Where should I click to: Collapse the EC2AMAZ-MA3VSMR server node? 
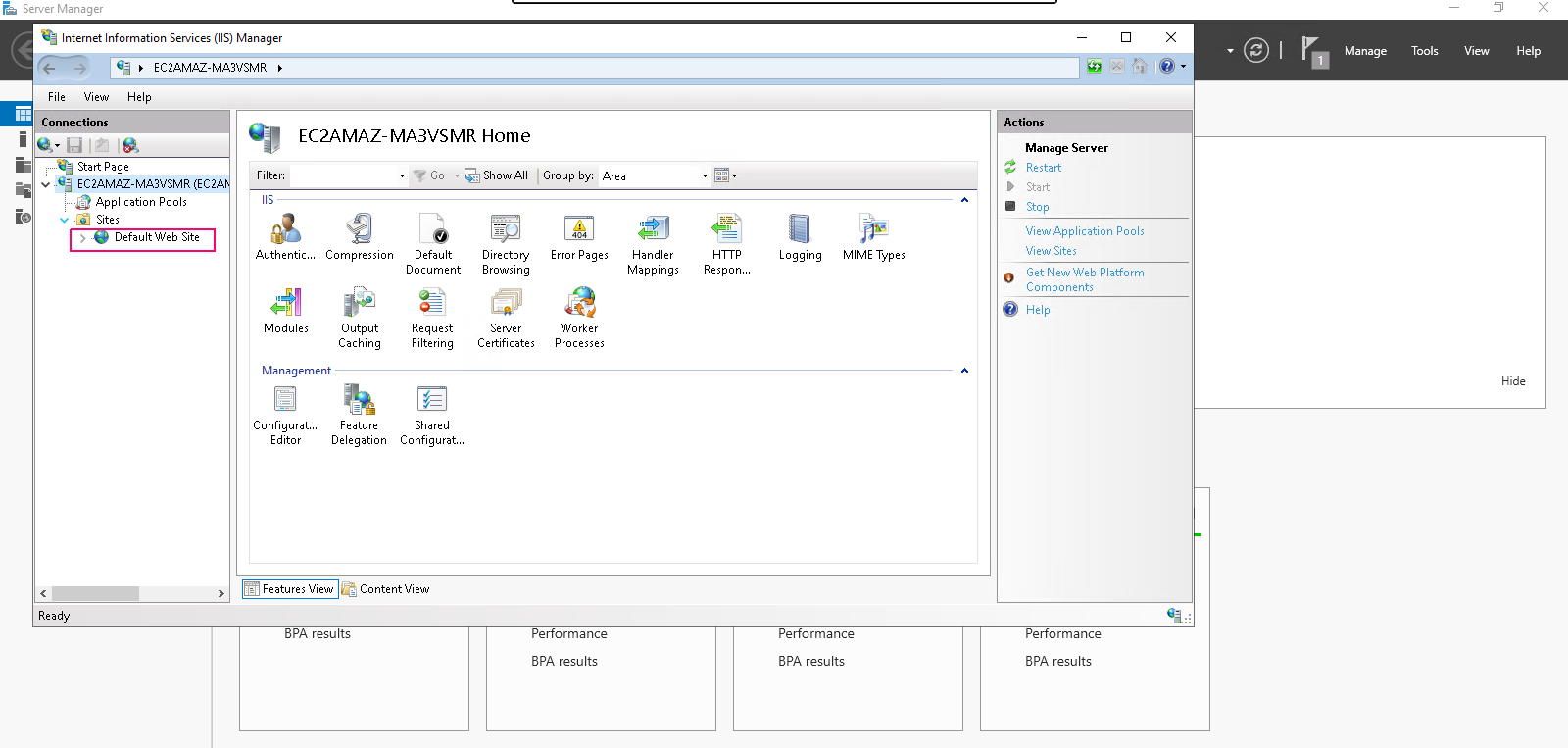[x=46, y=184]
